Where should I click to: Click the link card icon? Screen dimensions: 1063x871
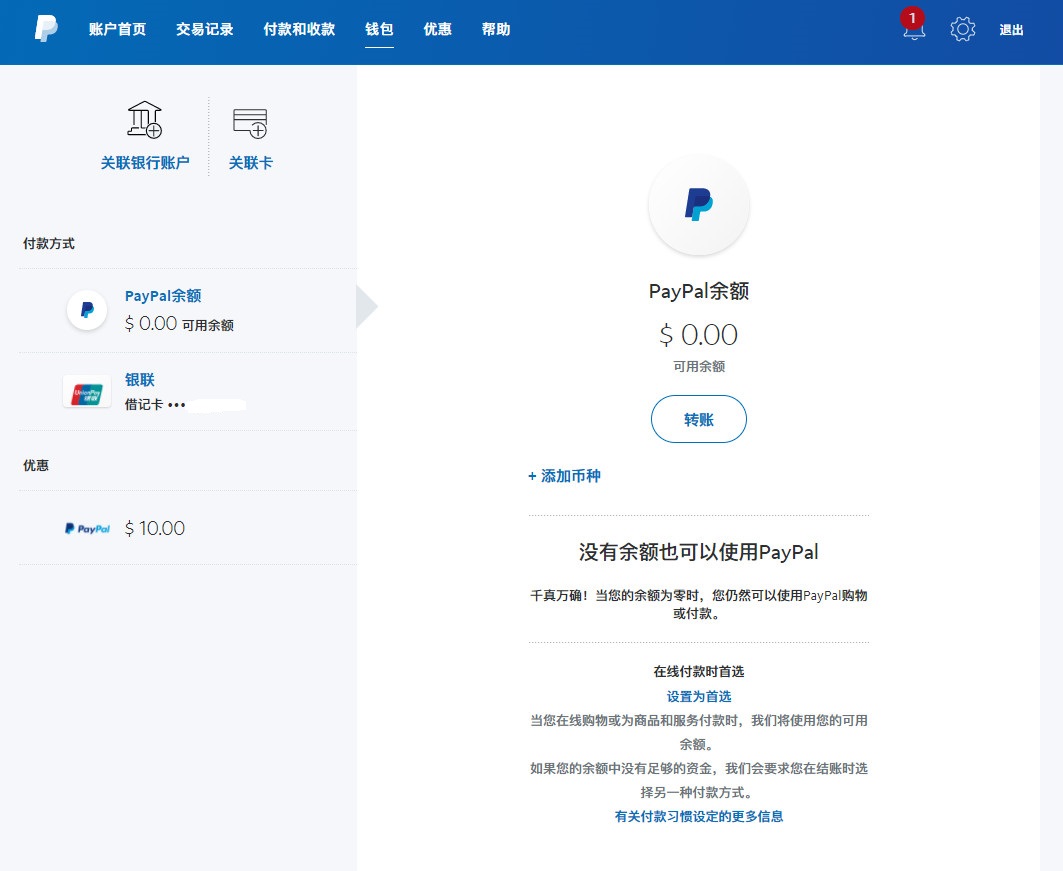(250, 123)
